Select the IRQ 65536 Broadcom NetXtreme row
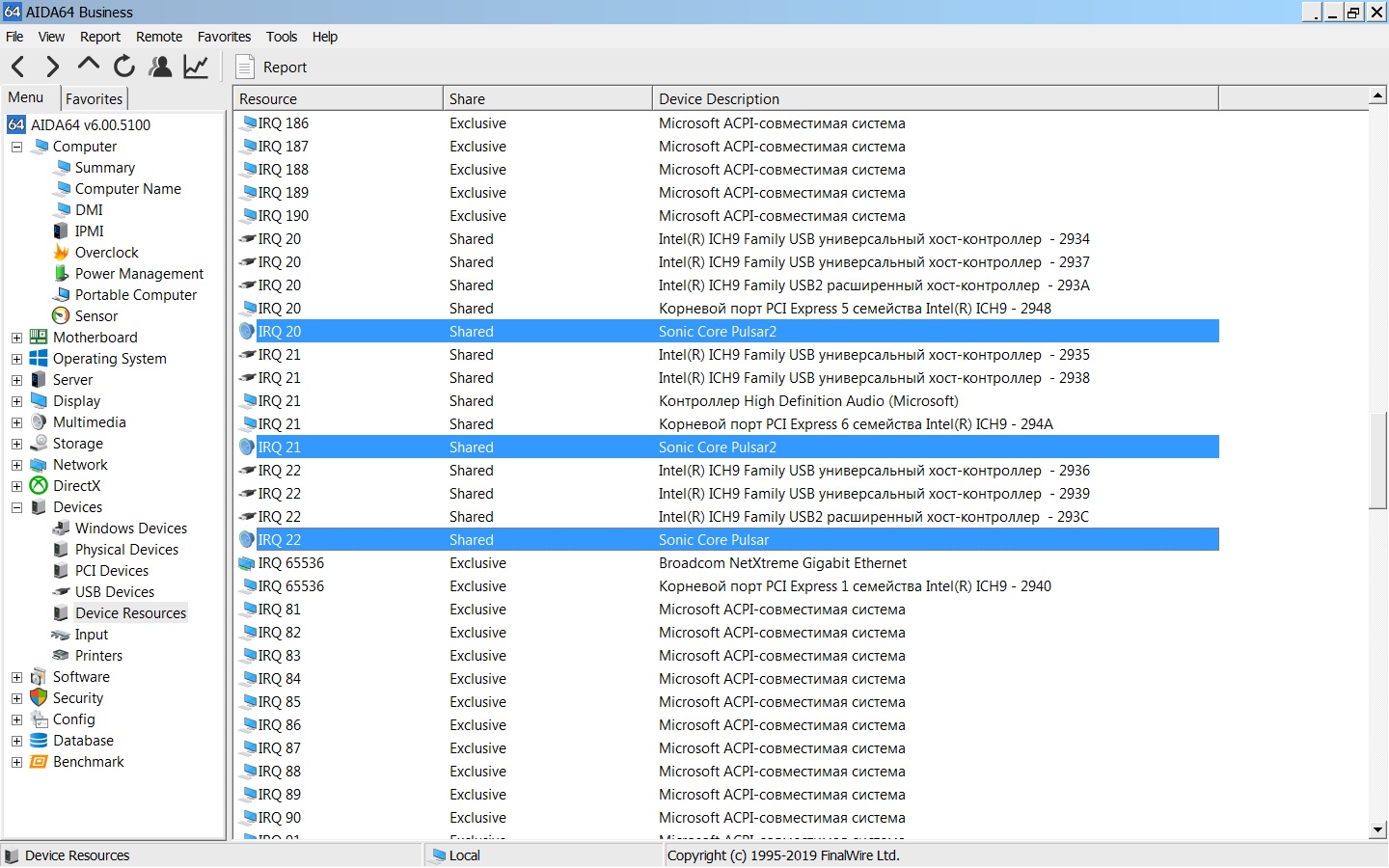 pyautogui.click(x=728, y=563)
